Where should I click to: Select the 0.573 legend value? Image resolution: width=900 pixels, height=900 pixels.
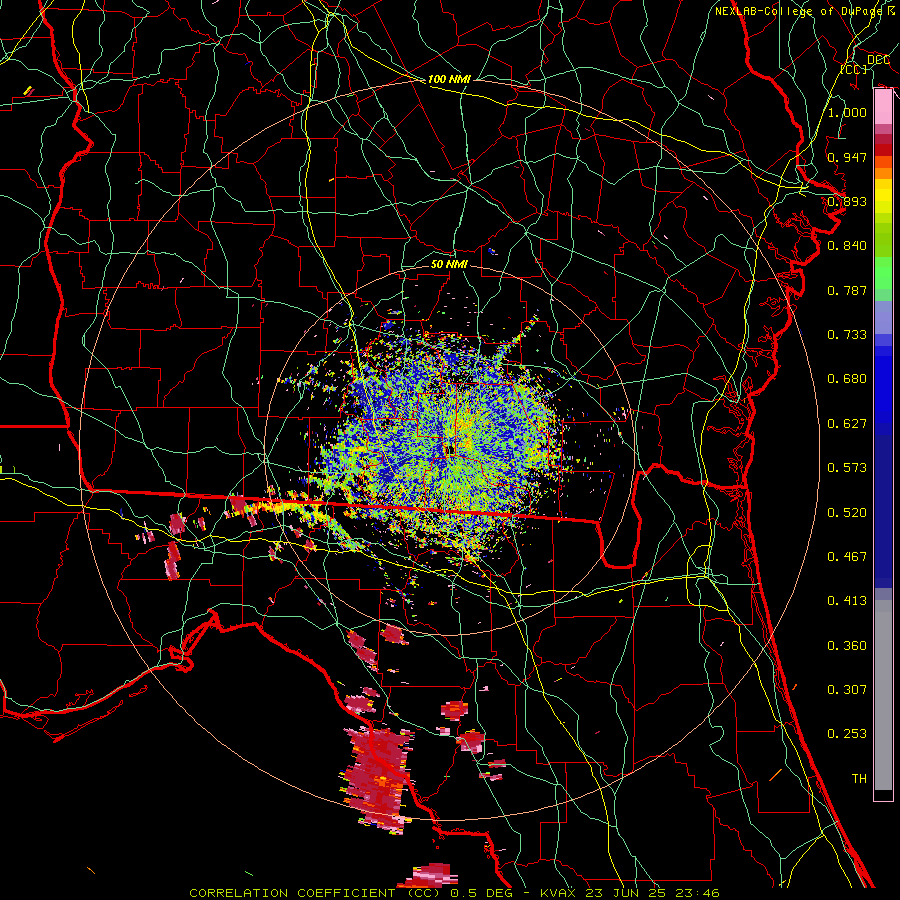click(847, 468)
